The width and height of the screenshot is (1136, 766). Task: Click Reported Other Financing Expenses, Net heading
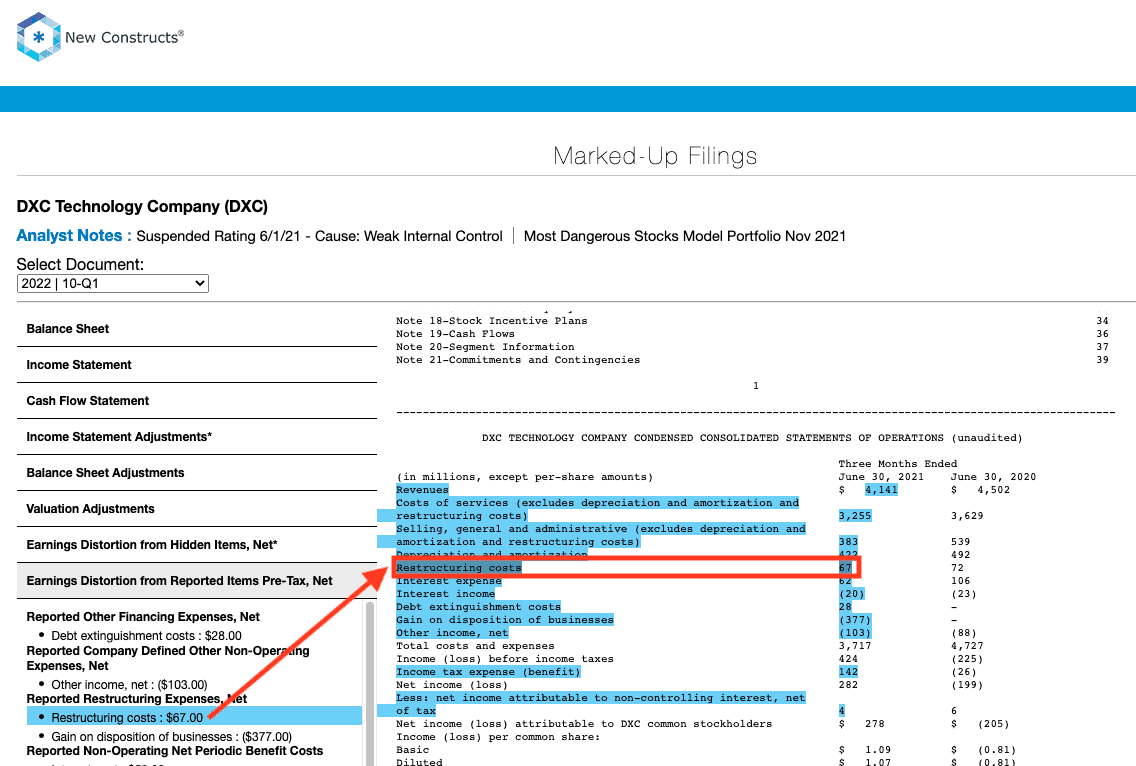[x=143, y=617]
